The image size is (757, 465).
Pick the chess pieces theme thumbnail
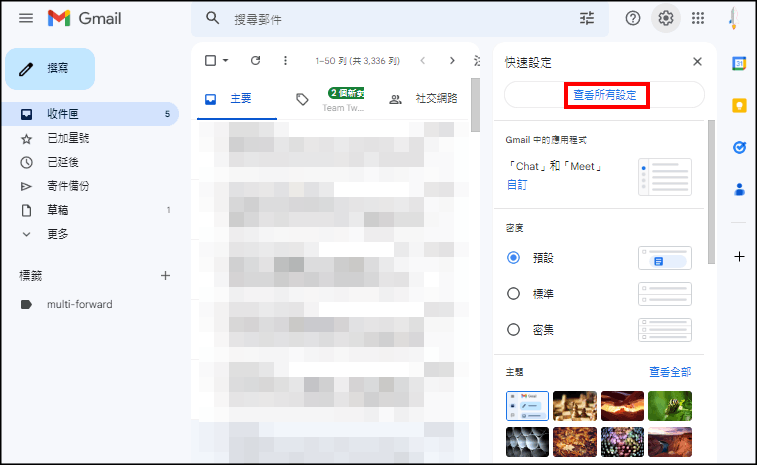573,405
